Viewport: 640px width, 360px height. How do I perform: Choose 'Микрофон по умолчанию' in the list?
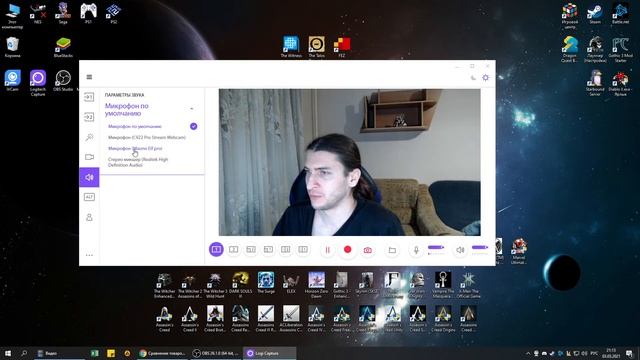[x=135, y=127]
